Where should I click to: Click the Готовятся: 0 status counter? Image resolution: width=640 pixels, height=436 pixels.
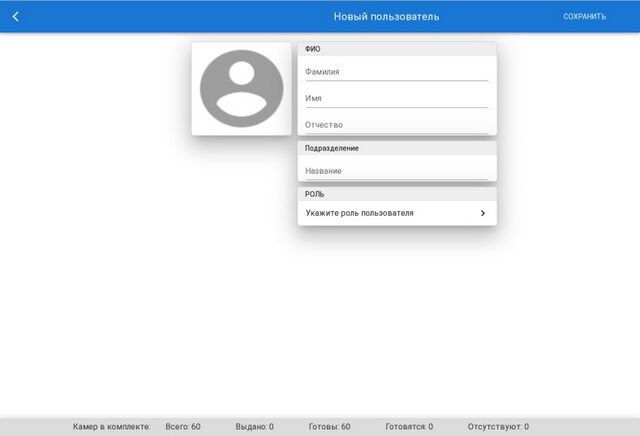click(x=409, y=427)
